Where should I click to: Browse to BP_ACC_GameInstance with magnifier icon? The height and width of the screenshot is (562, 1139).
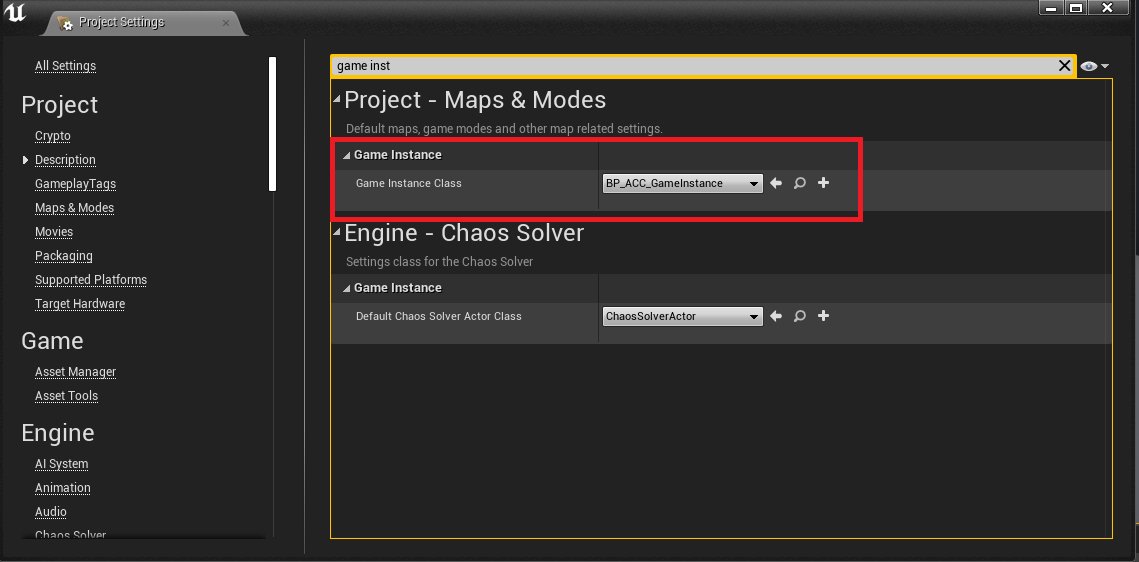click(800, 183)
